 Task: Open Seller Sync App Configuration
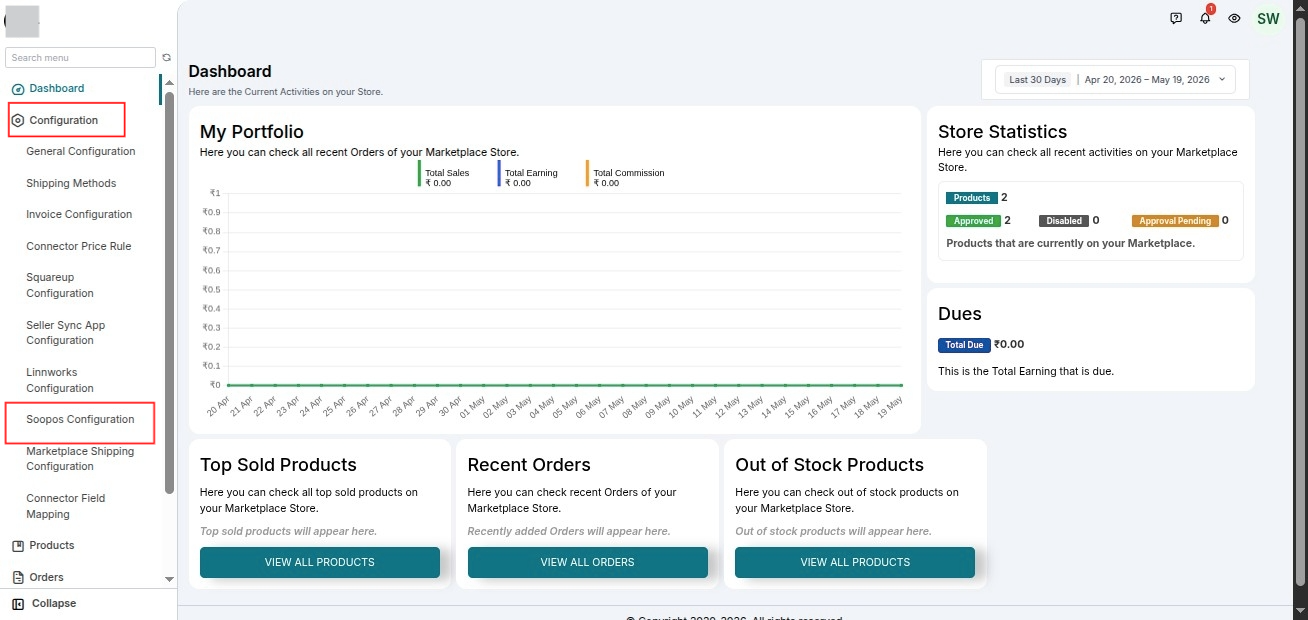click(x=66, y=333)
